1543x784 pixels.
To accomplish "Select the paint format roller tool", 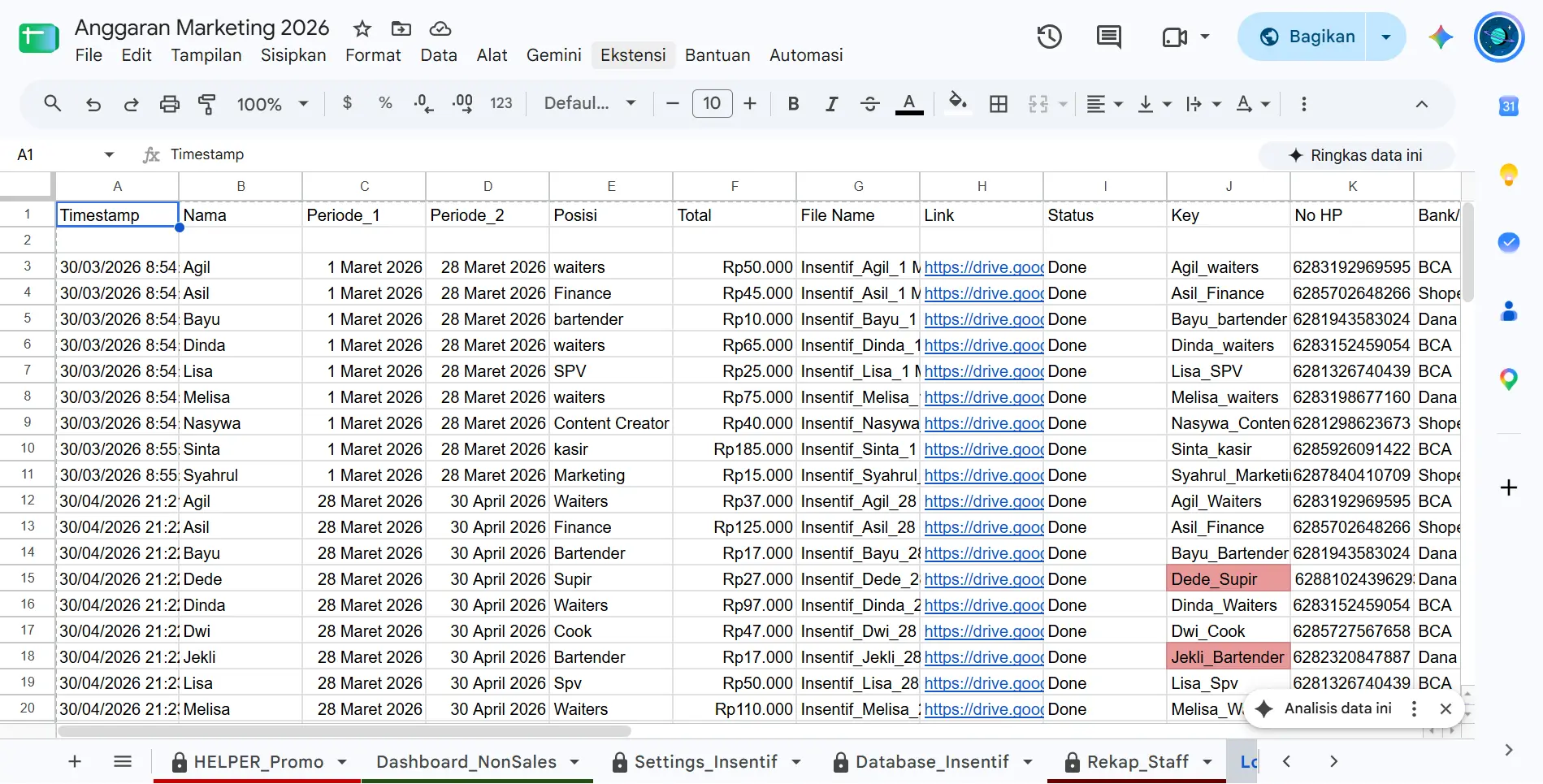I will click(x=207, y=104).
